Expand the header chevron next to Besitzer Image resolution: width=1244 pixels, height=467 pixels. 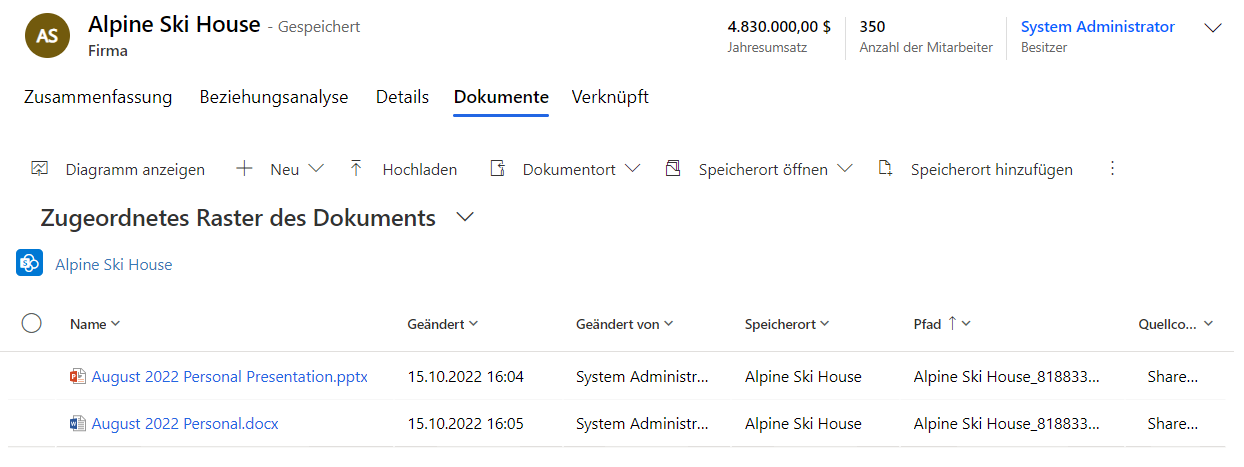click(x=1213, y=28)
